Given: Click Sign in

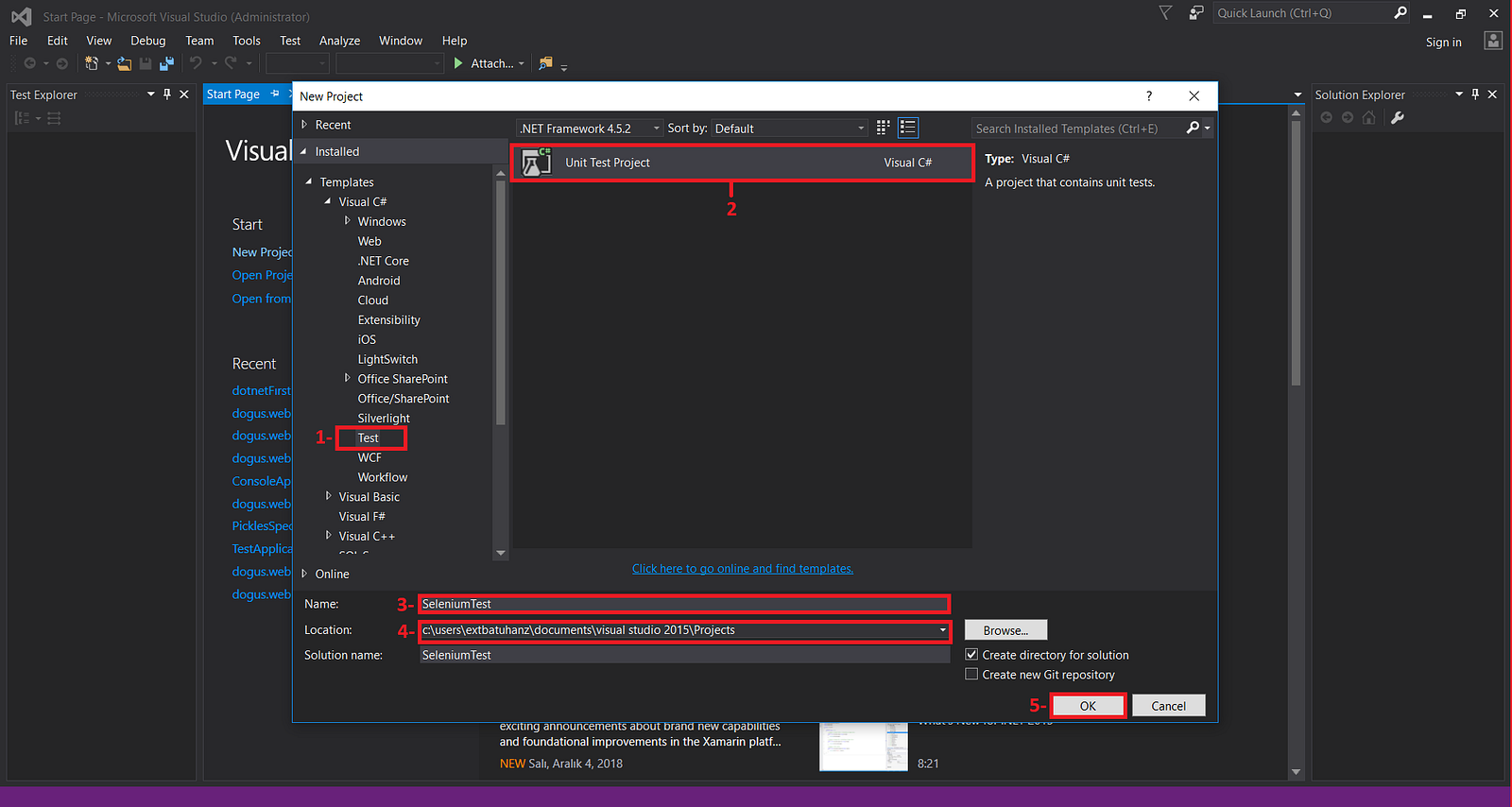Looking at the screenshot, I should (1444, 42).
